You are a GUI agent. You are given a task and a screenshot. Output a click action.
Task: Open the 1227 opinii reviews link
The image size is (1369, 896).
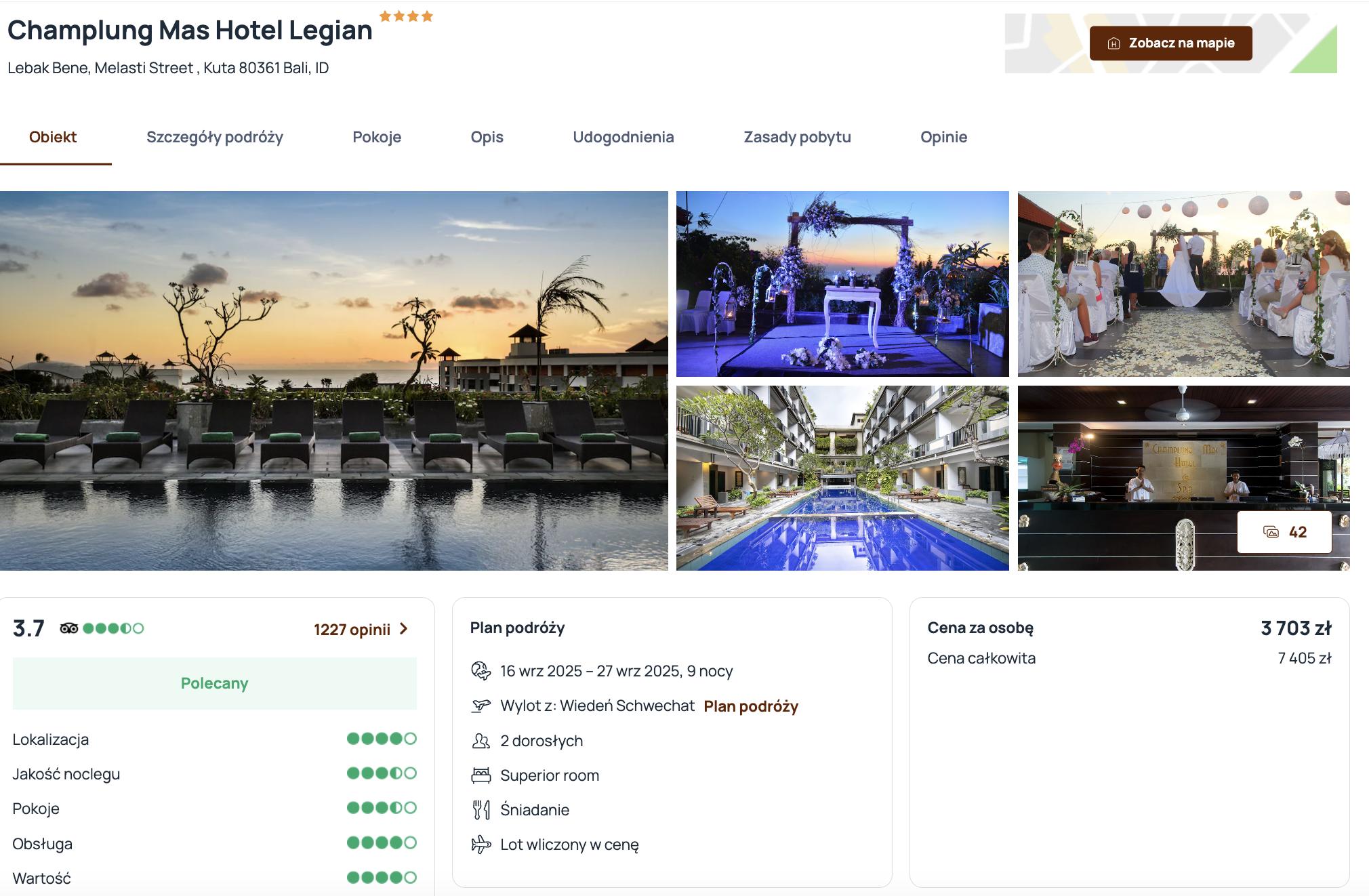352,630
